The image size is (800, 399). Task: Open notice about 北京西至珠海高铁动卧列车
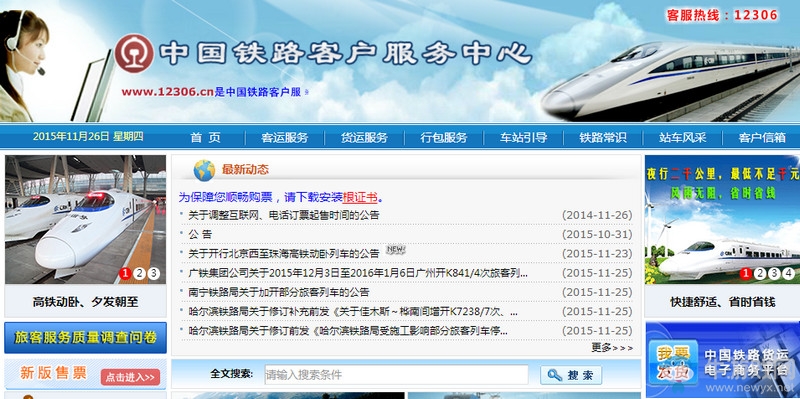(284, 254)
